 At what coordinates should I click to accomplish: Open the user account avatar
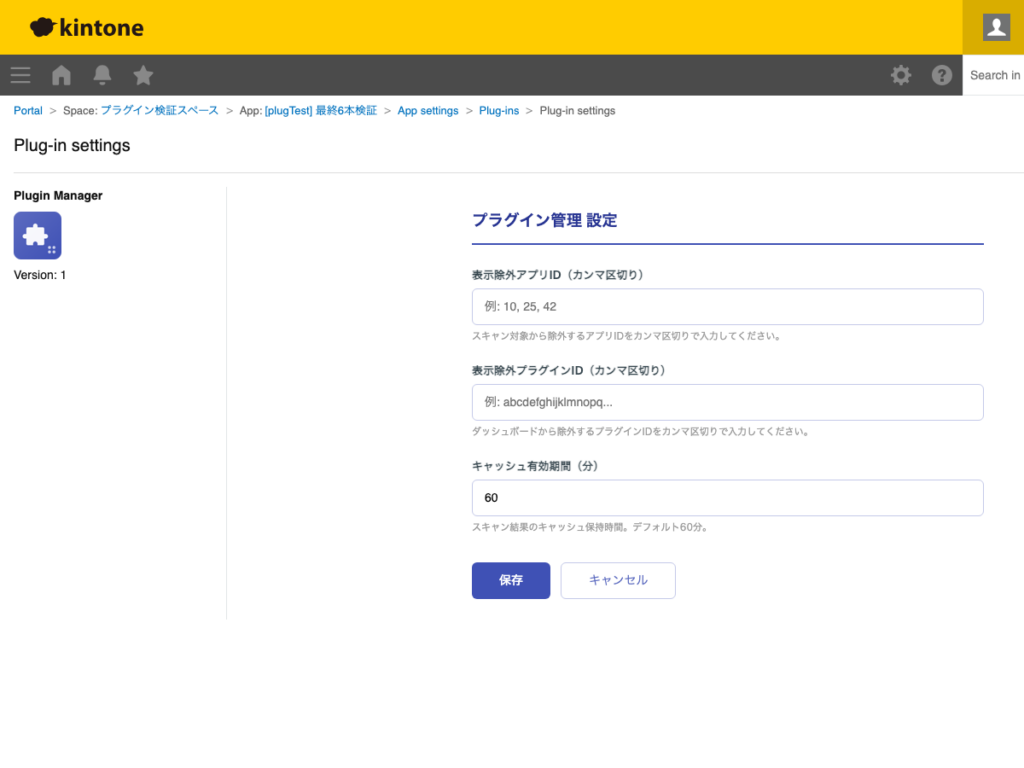tap(994, 27)
